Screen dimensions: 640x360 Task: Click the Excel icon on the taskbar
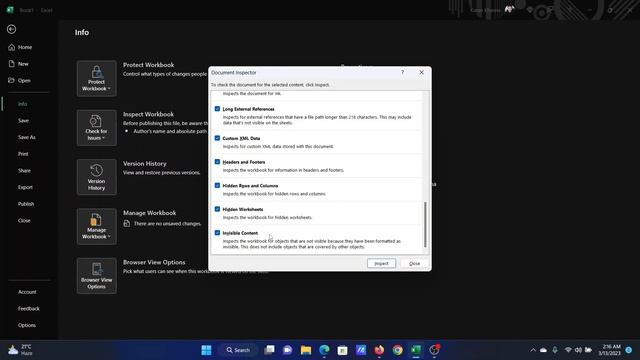(x=416, y=350)
